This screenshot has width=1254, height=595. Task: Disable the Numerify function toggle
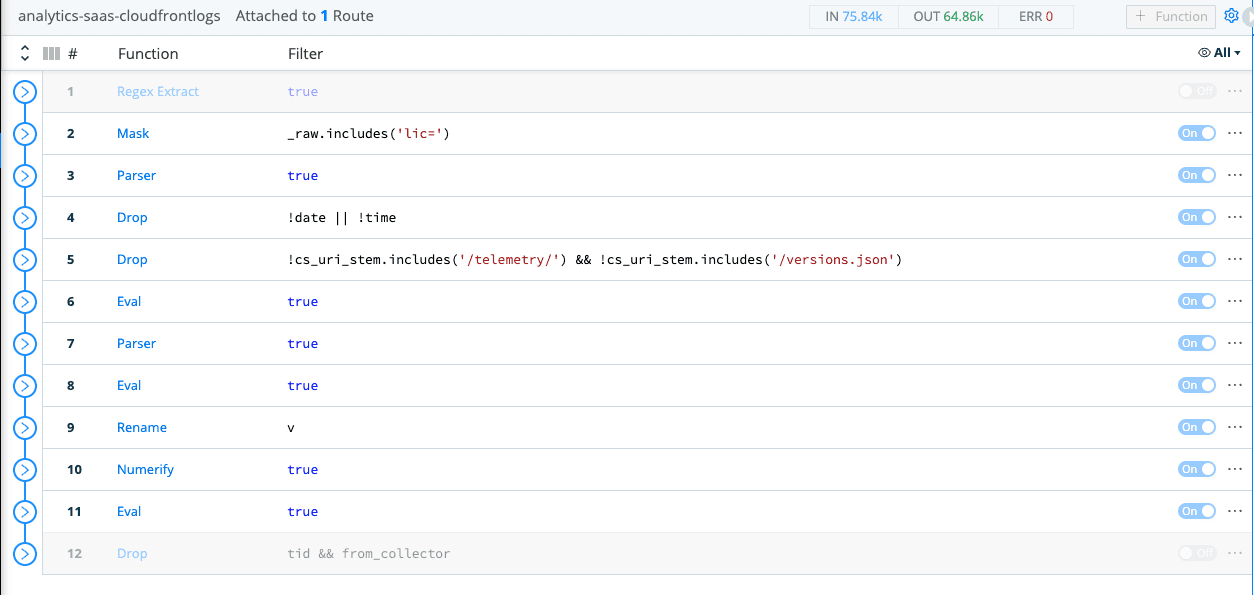(x=1197, y=469)
